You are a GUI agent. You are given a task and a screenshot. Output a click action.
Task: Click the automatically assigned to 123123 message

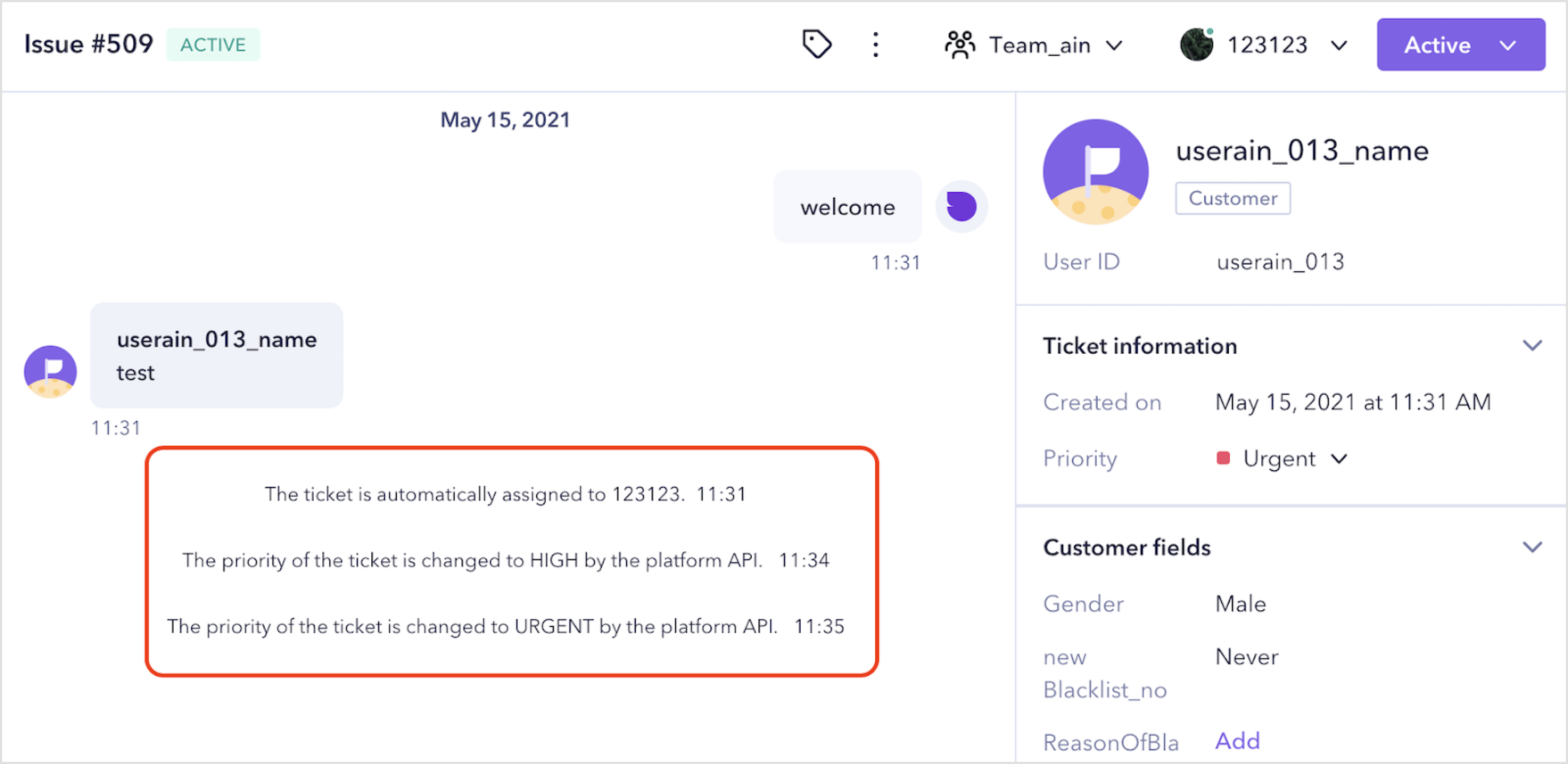tap(505, 494)
